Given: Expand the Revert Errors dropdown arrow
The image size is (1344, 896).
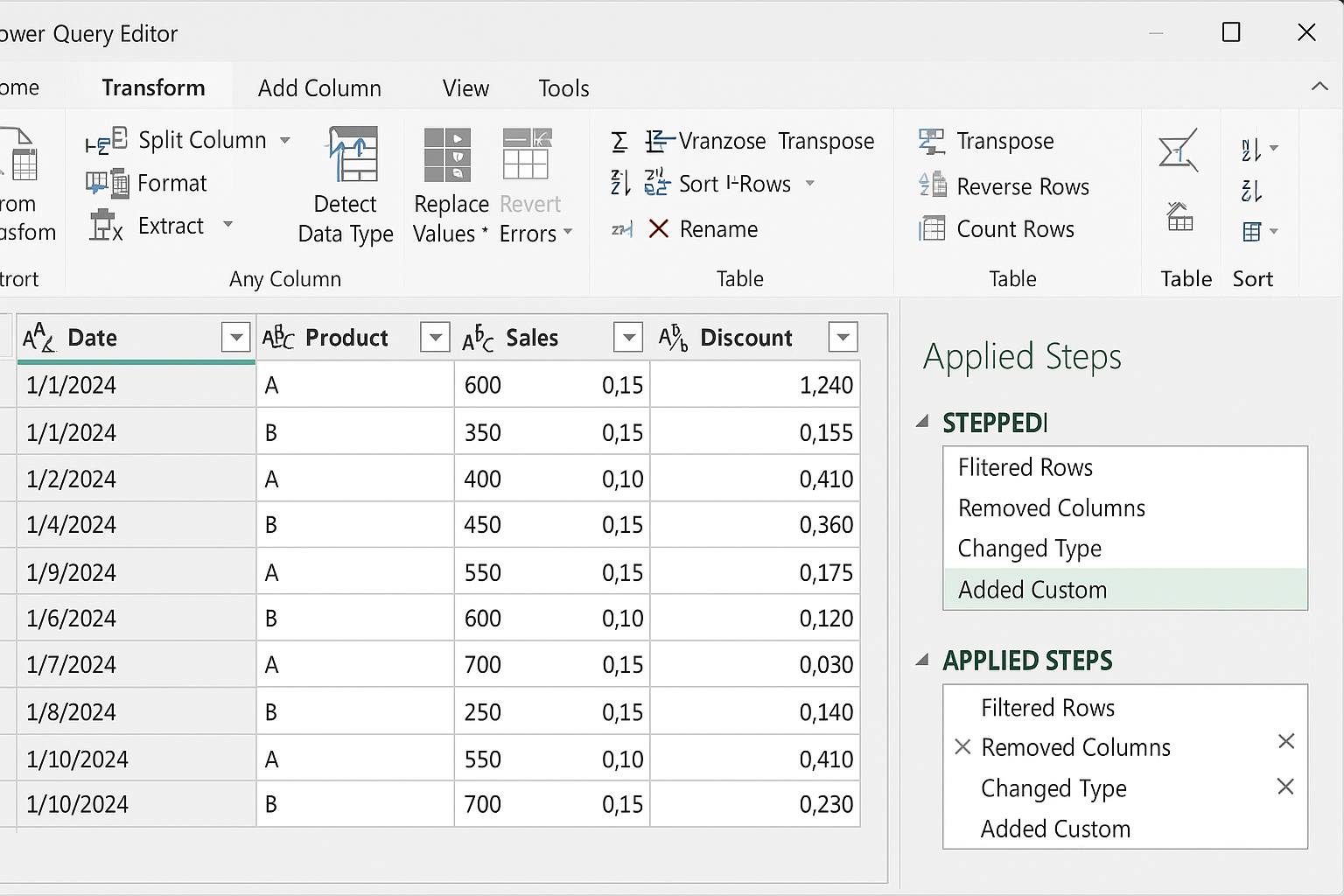Looking at the screenshot, I should (568, 232).
